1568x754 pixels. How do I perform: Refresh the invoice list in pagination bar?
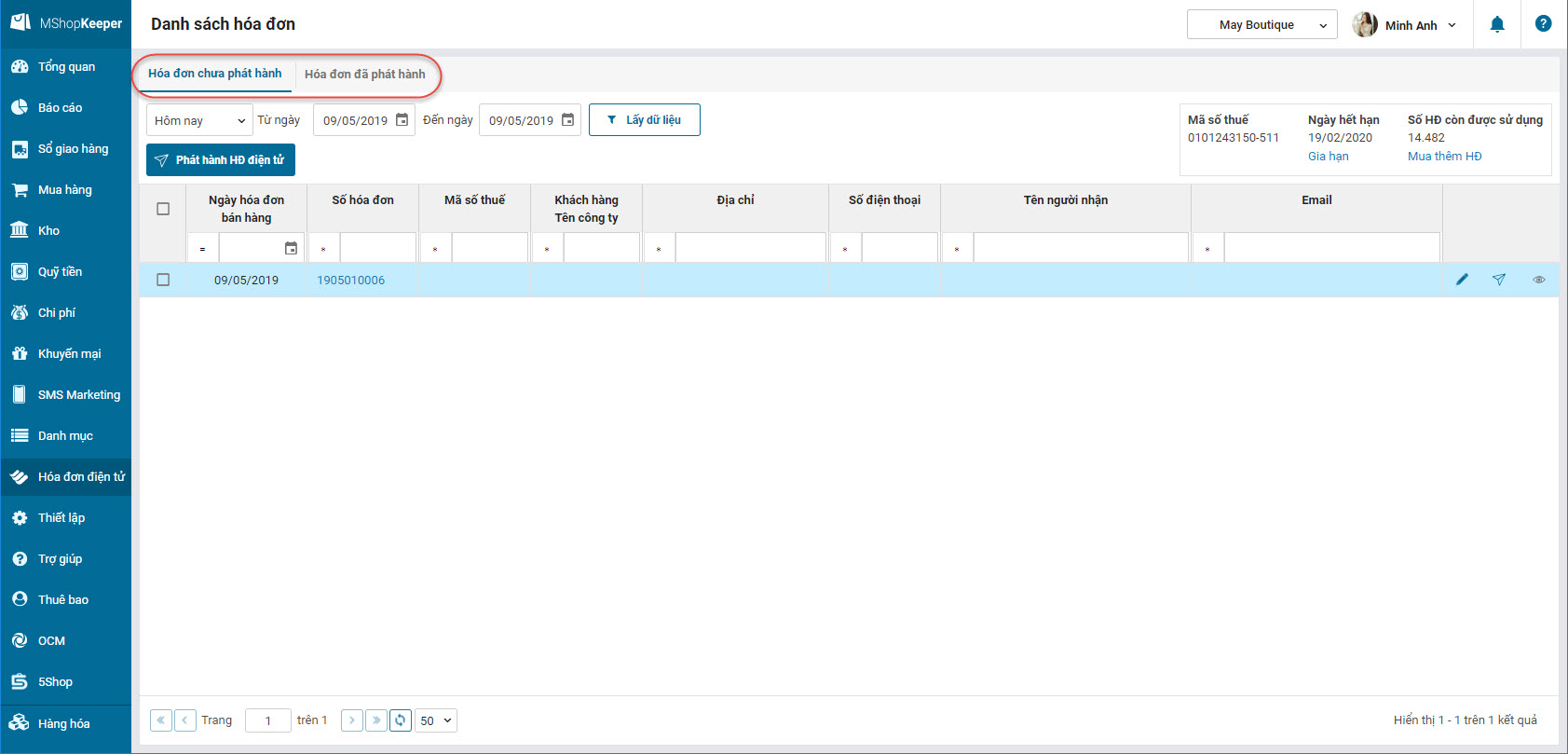(x=401, y=720)
